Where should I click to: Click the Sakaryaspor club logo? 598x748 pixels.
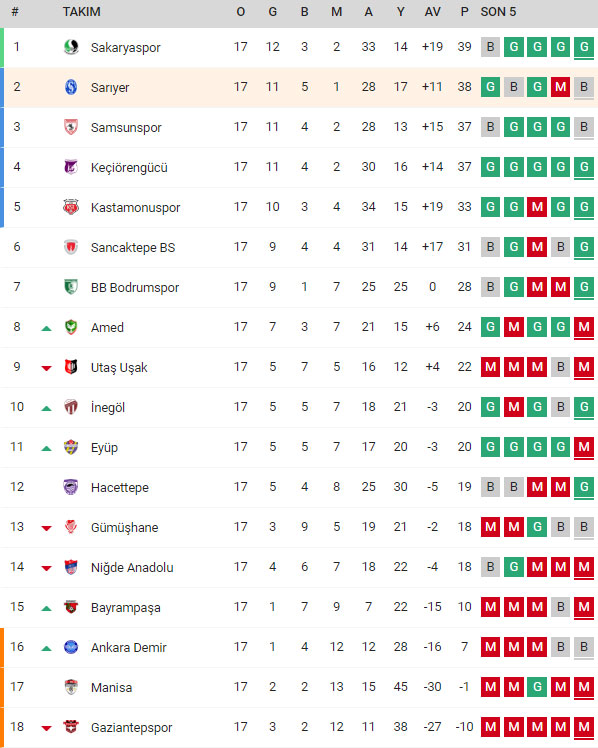point(71,47)
